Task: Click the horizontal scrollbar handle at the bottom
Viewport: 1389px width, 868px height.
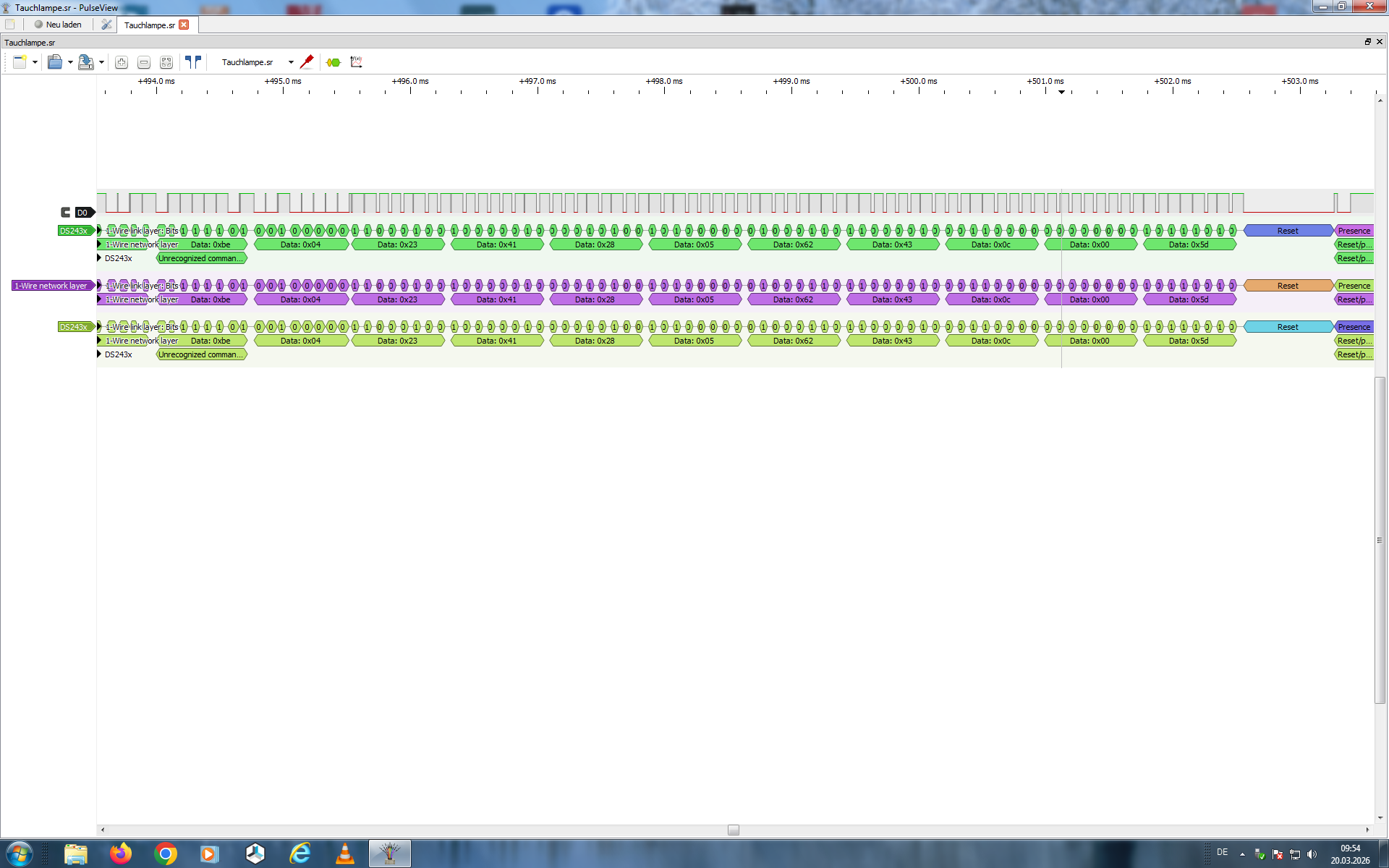Action: pyautogui.click(x=733, y=830)
